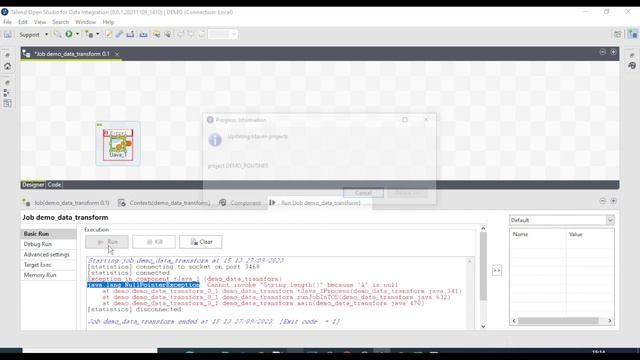Select Memory Run in the run list
Screen dimensions: 640x360
49,276
